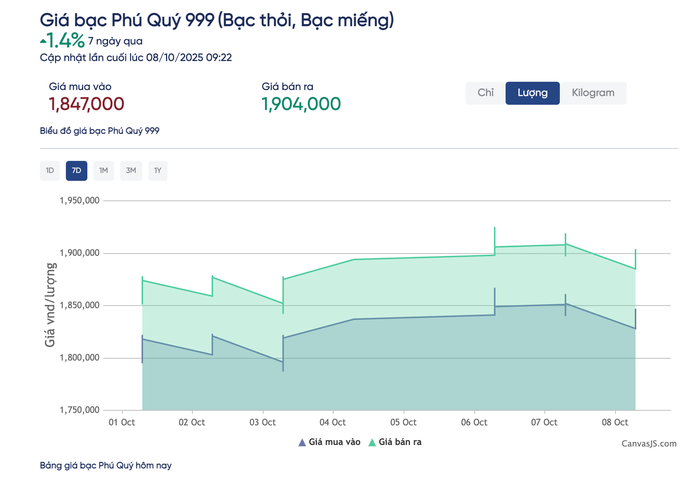Click the sell price value 1,904,000
Screen dimensions: 698x477
301,104
